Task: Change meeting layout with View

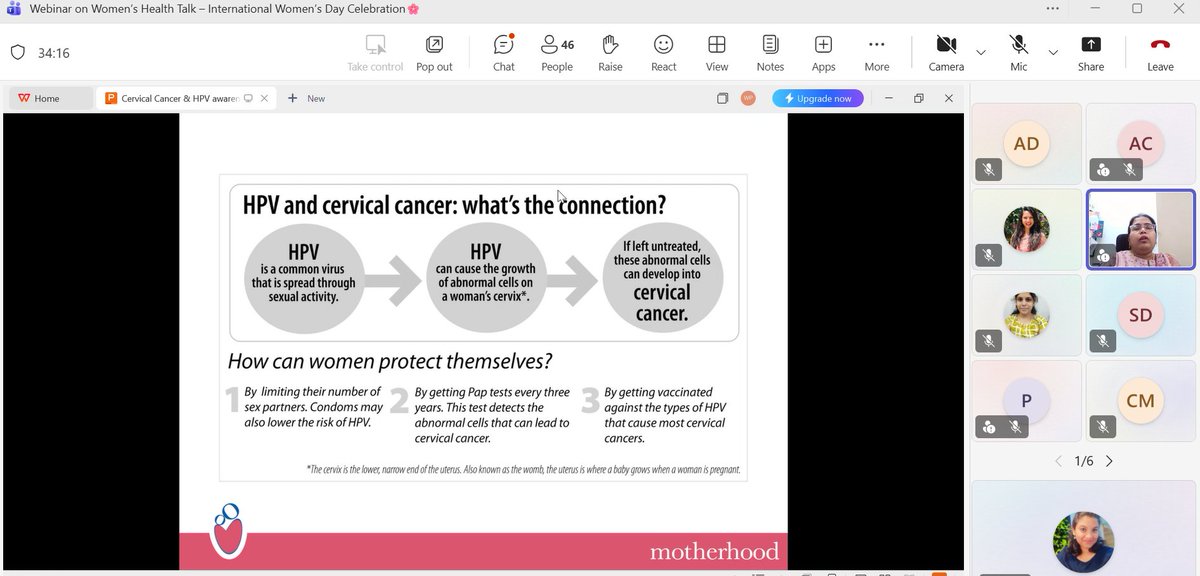Action: (717, 53)
